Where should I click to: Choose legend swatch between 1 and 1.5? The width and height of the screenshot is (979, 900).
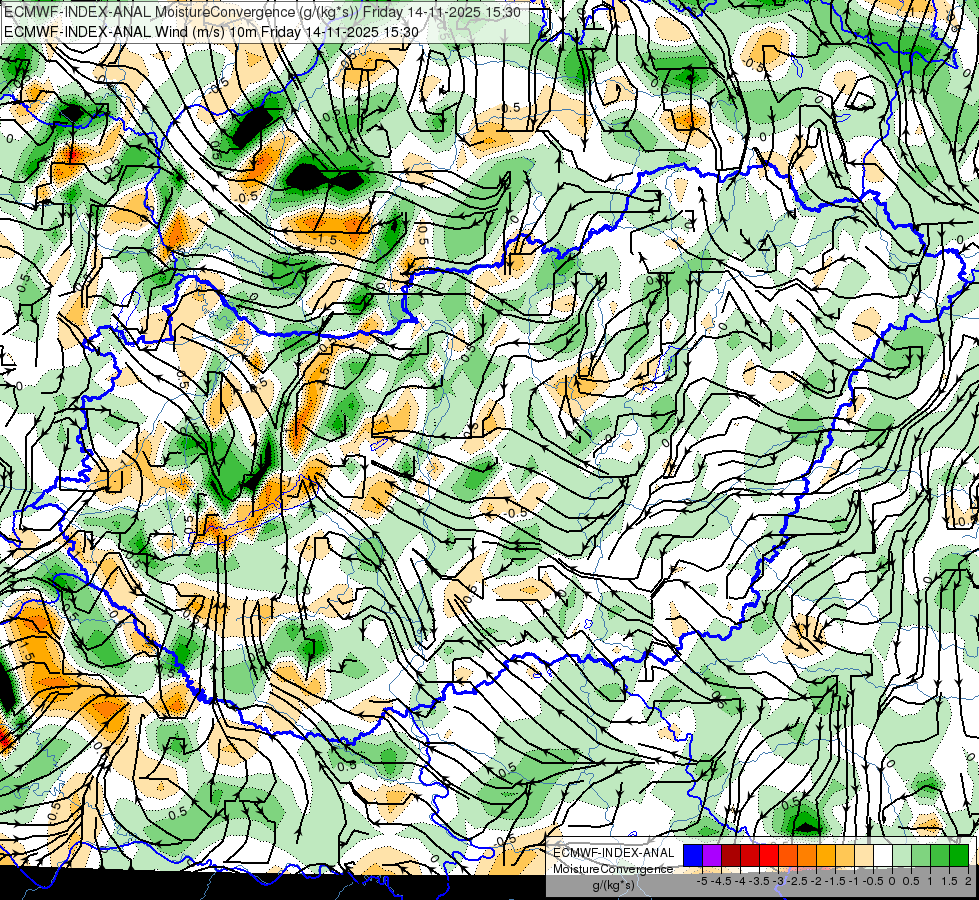[940, 855]
